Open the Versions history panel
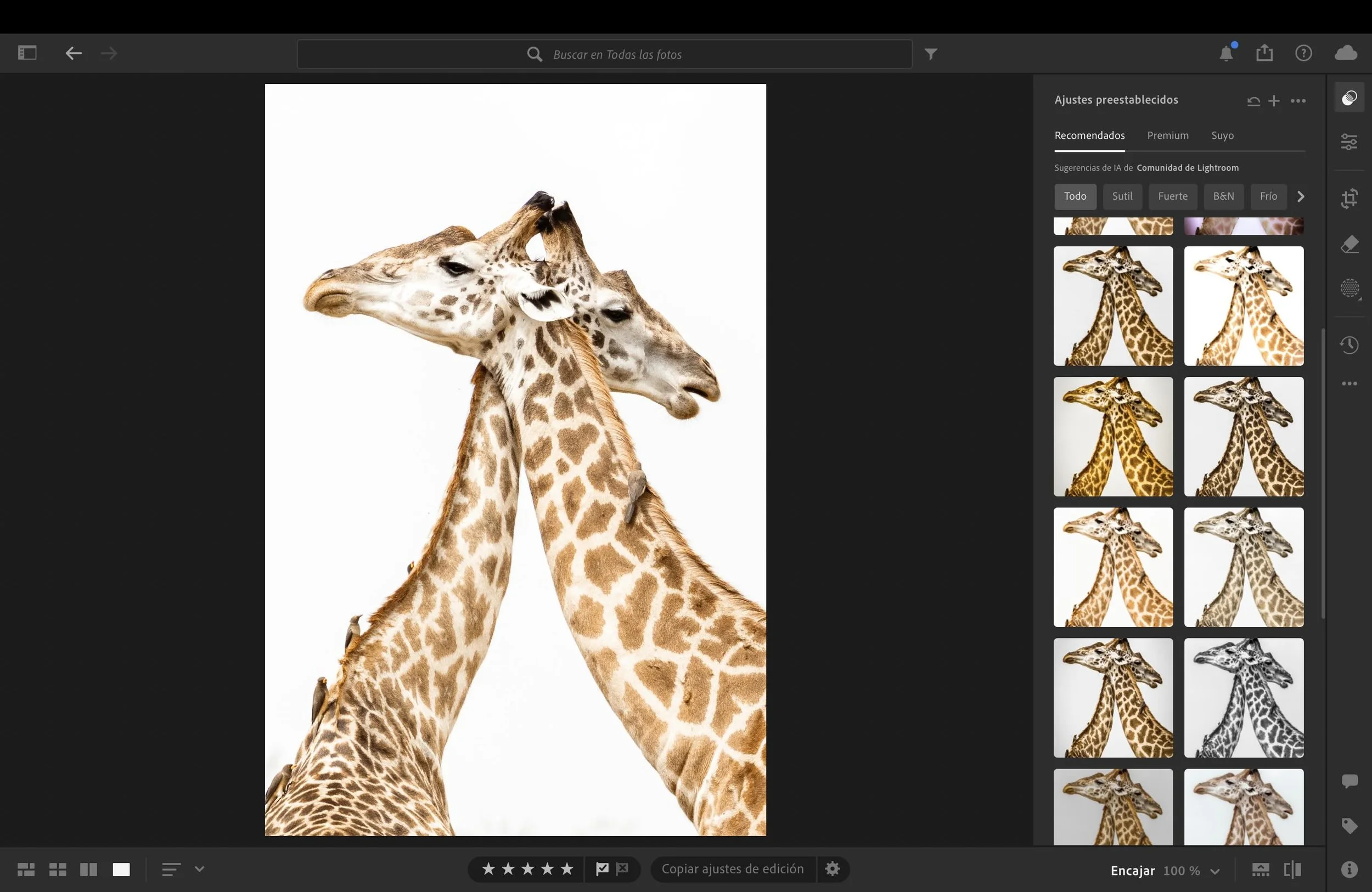 [x=1349, y=345]
